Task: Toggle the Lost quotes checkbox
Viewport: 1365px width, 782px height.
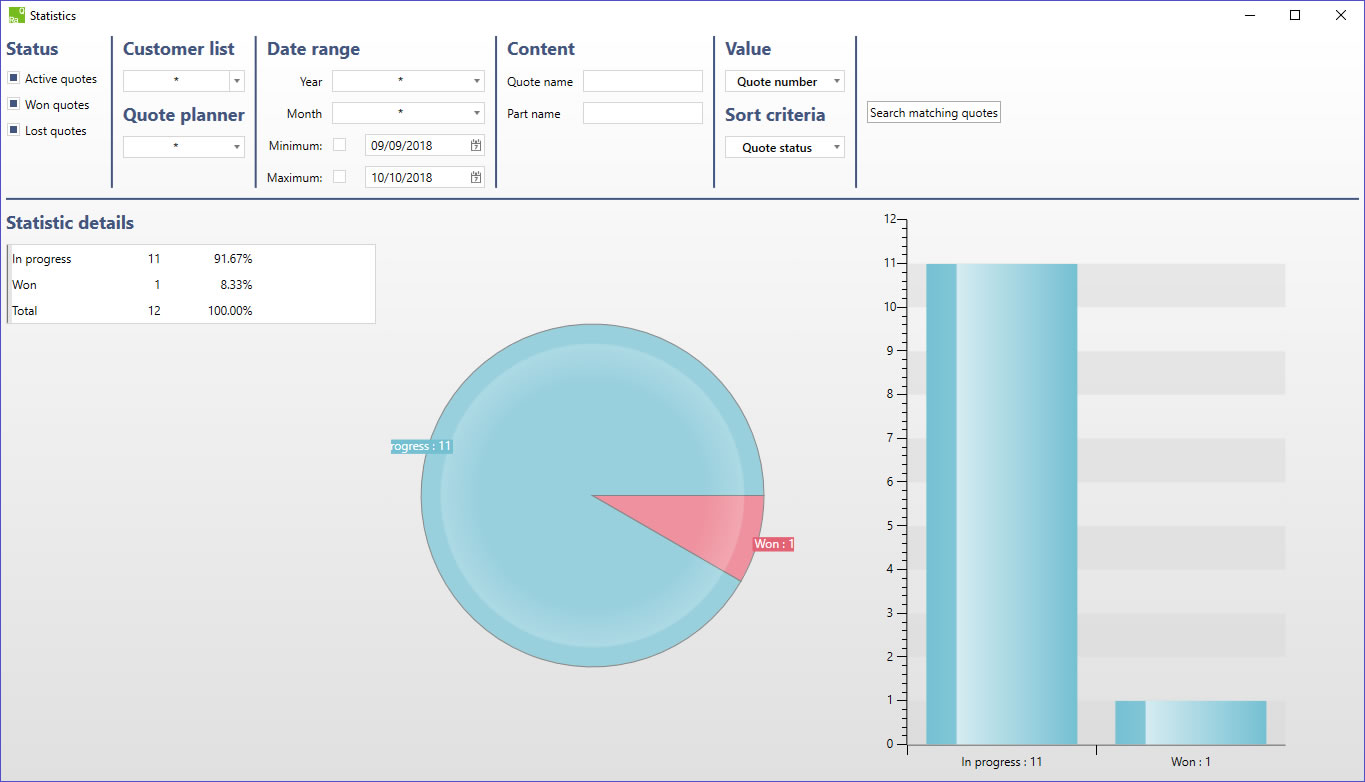Action: point(14,130)
